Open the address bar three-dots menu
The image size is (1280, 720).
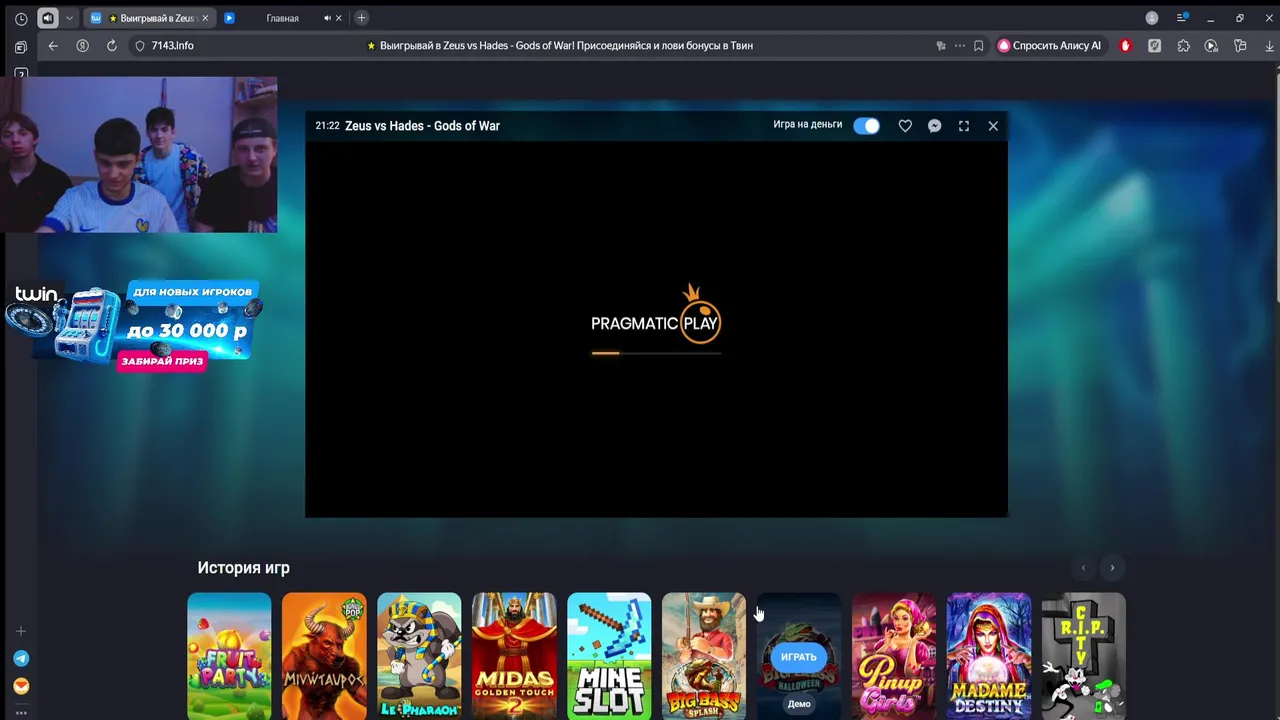click(960, 46)
